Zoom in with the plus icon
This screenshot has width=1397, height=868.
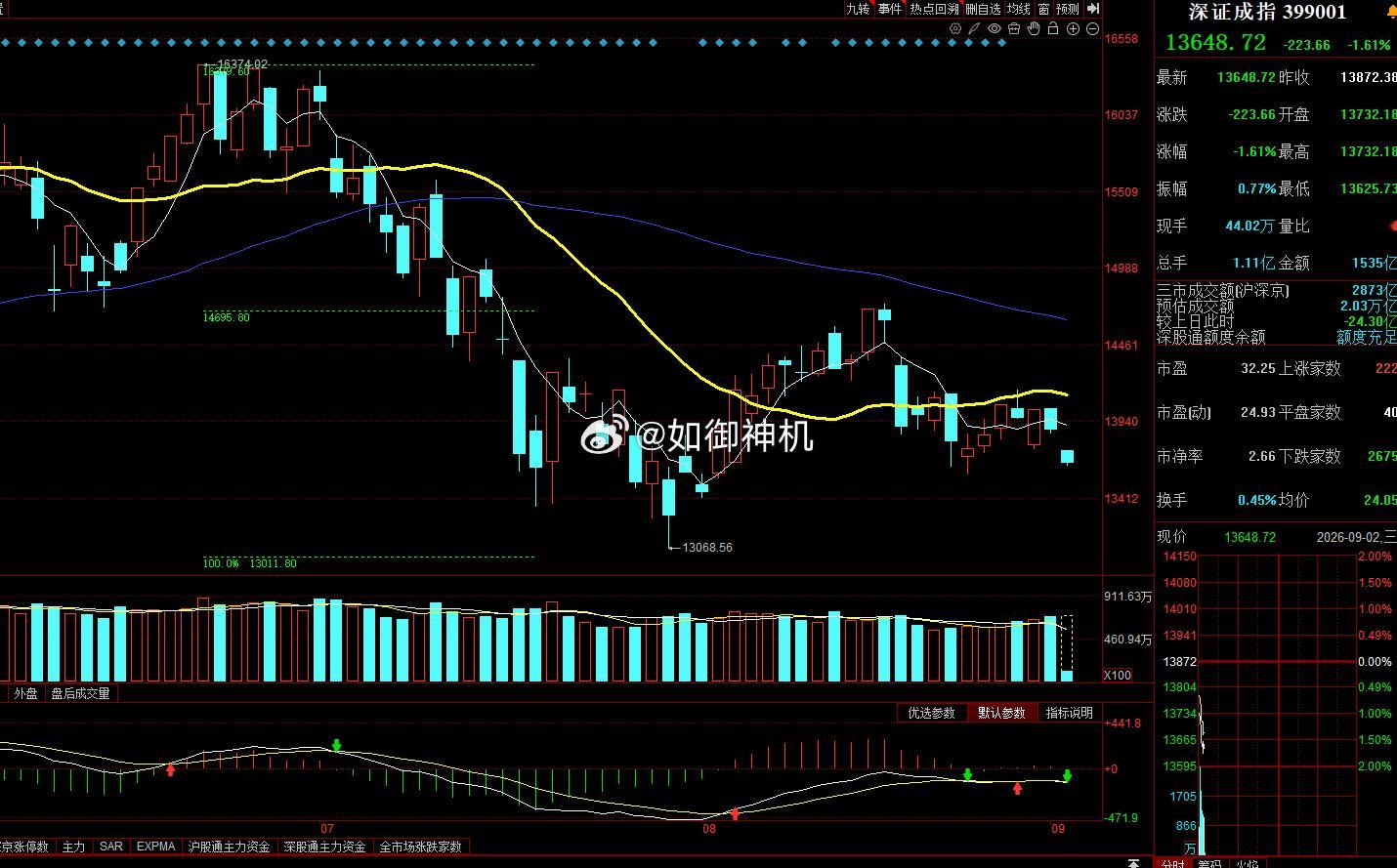pos(1073,28)
